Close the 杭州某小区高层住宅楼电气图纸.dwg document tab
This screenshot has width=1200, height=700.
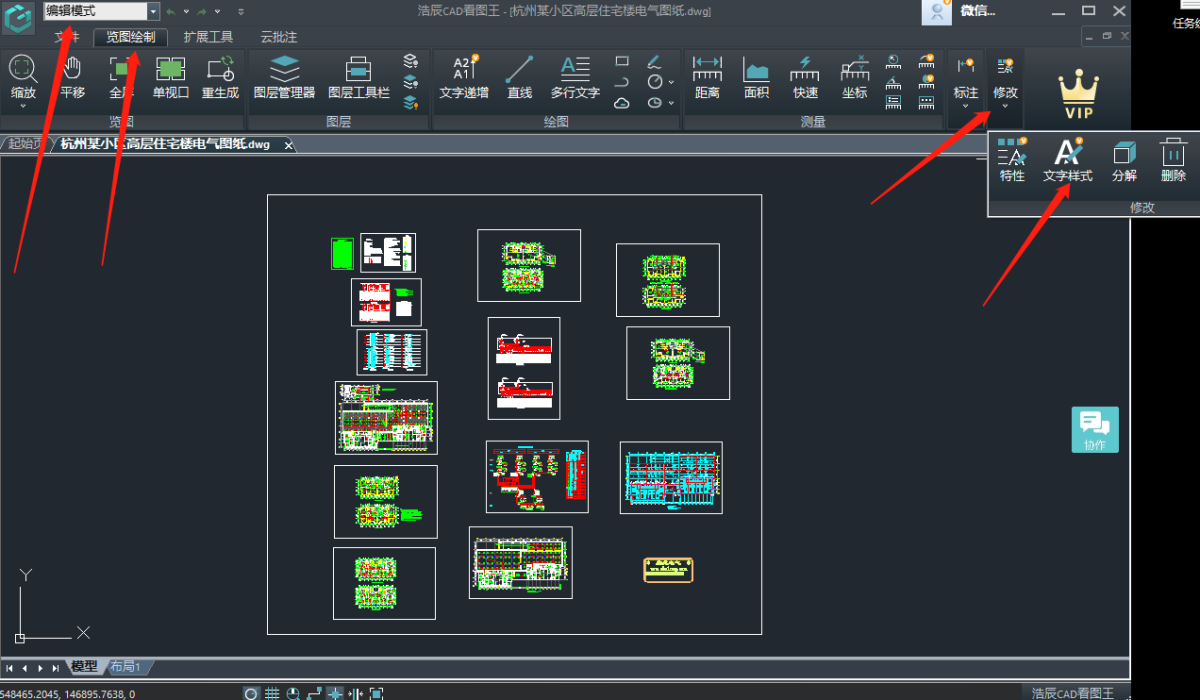tap(289, 145)
